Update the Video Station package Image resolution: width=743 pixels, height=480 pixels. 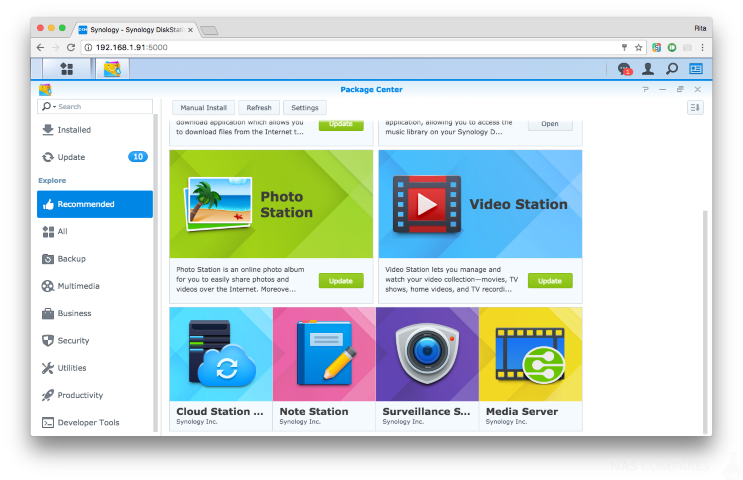[550, 281]
